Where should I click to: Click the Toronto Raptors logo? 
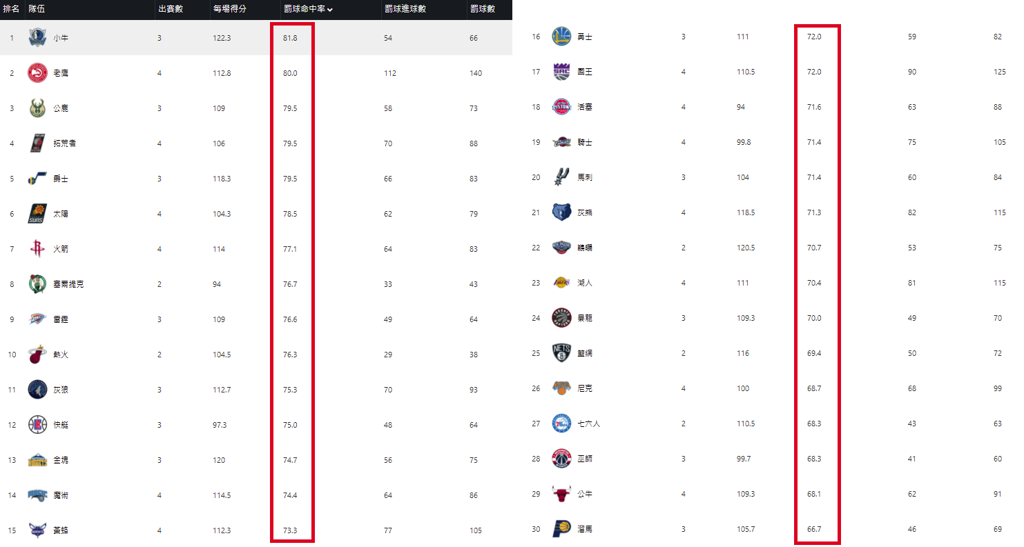coord(561,318)
